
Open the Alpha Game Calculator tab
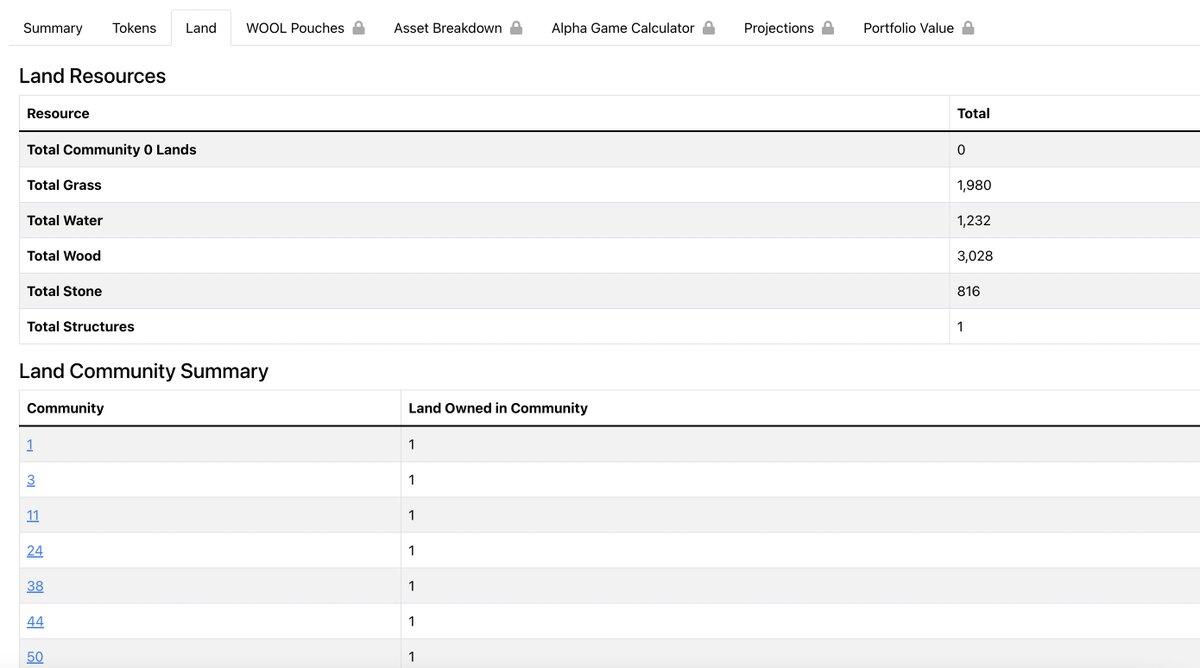pos(621,28)
